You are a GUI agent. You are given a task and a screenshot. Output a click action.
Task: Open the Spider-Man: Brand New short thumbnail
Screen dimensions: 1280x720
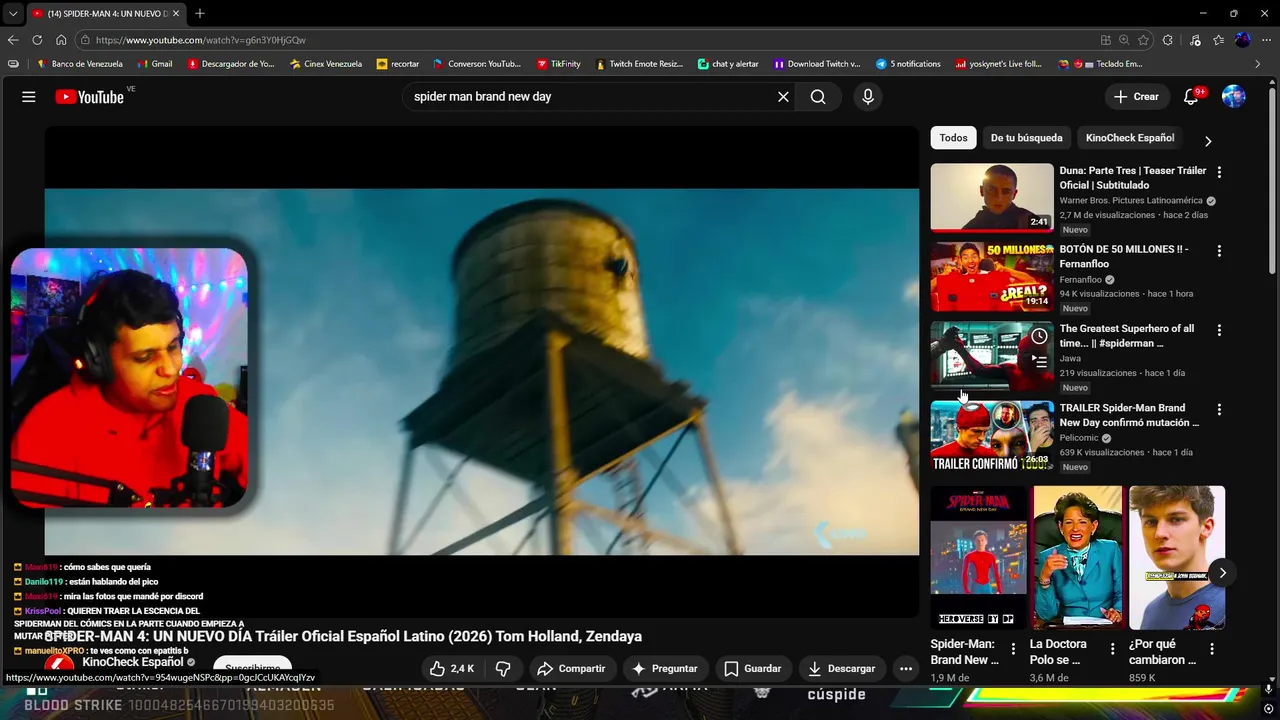pyautogui.click(x=979, y=558)
